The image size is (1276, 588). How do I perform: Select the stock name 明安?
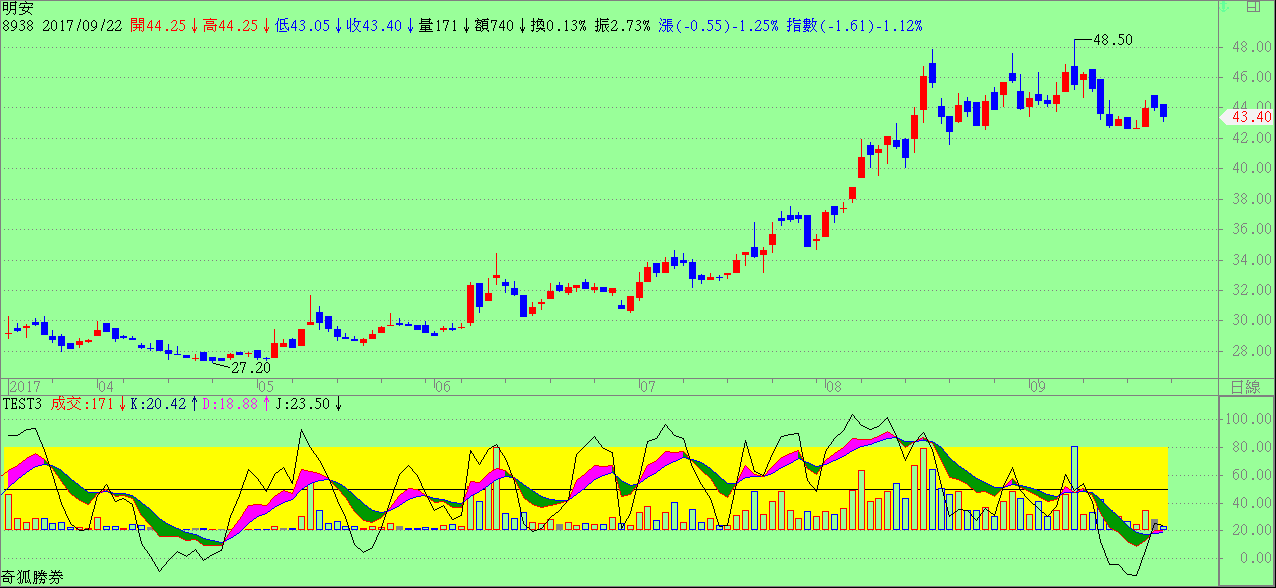tap(16, 8)
